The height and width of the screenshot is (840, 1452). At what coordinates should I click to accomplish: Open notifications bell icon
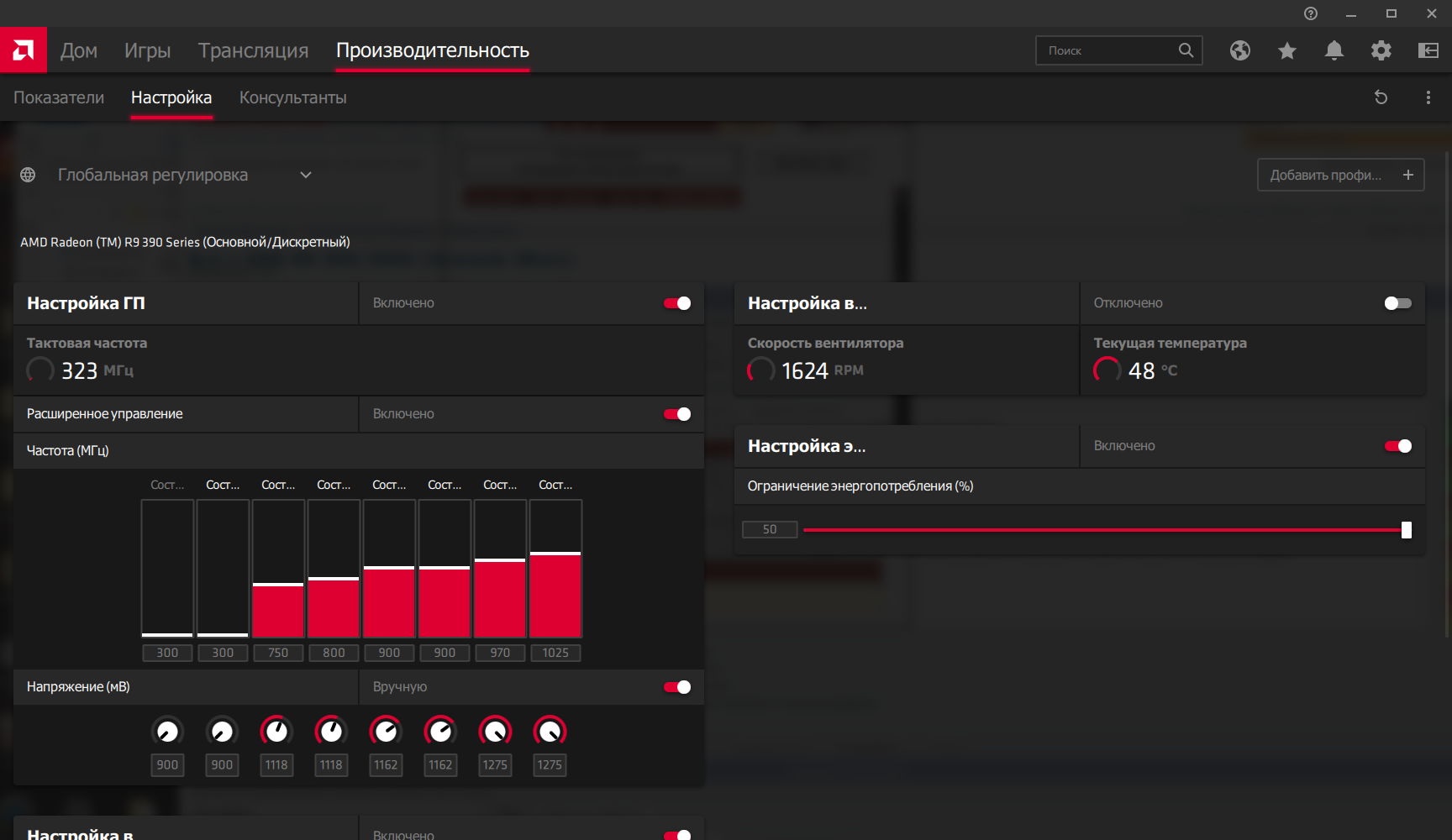[1334, 50]
